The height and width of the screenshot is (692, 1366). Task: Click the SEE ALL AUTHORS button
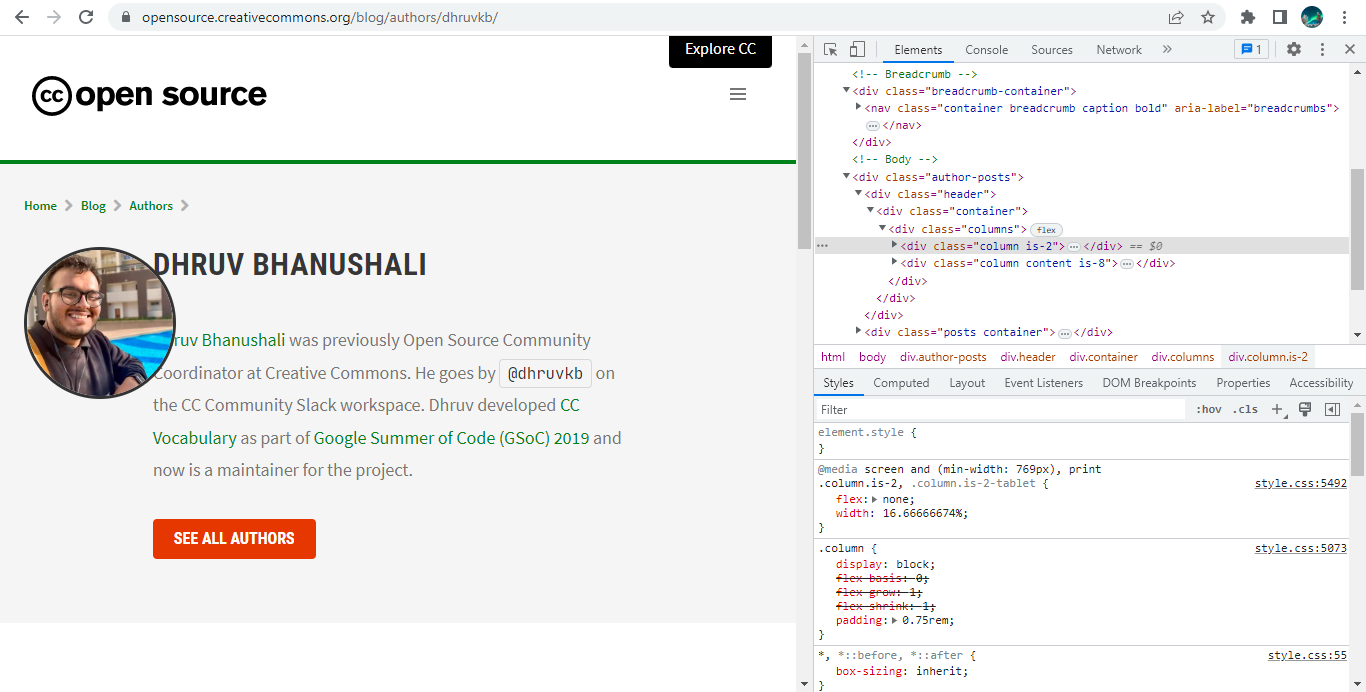point(234,539)
